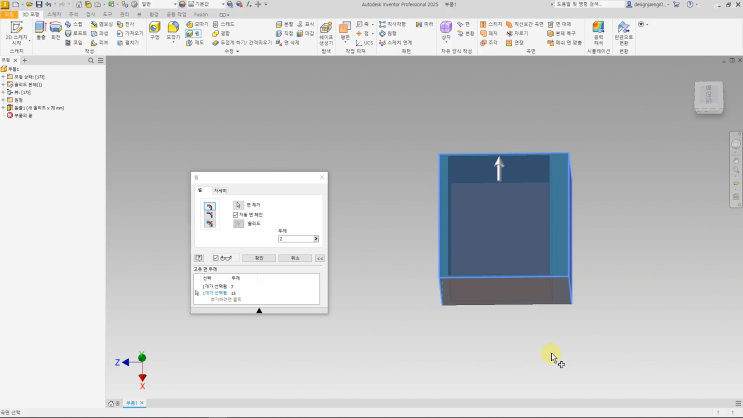Select the Thread (스레드) tool
This screenshot has width=743, height=418.
click(224, 24)
